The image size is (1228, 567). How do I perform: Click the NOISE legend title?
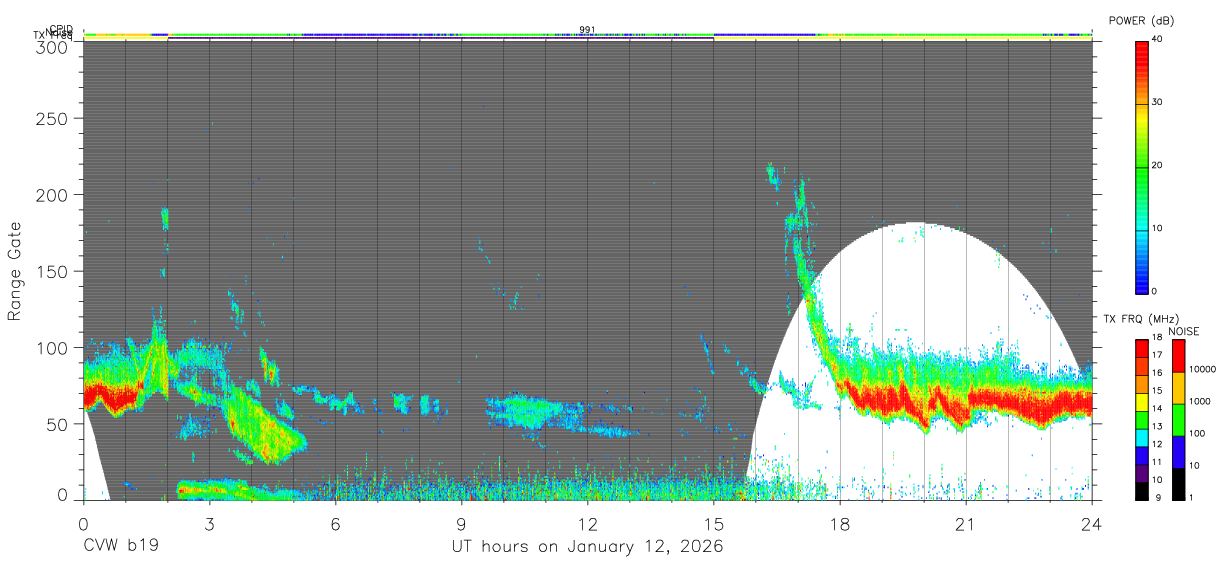coord(1183,331)
